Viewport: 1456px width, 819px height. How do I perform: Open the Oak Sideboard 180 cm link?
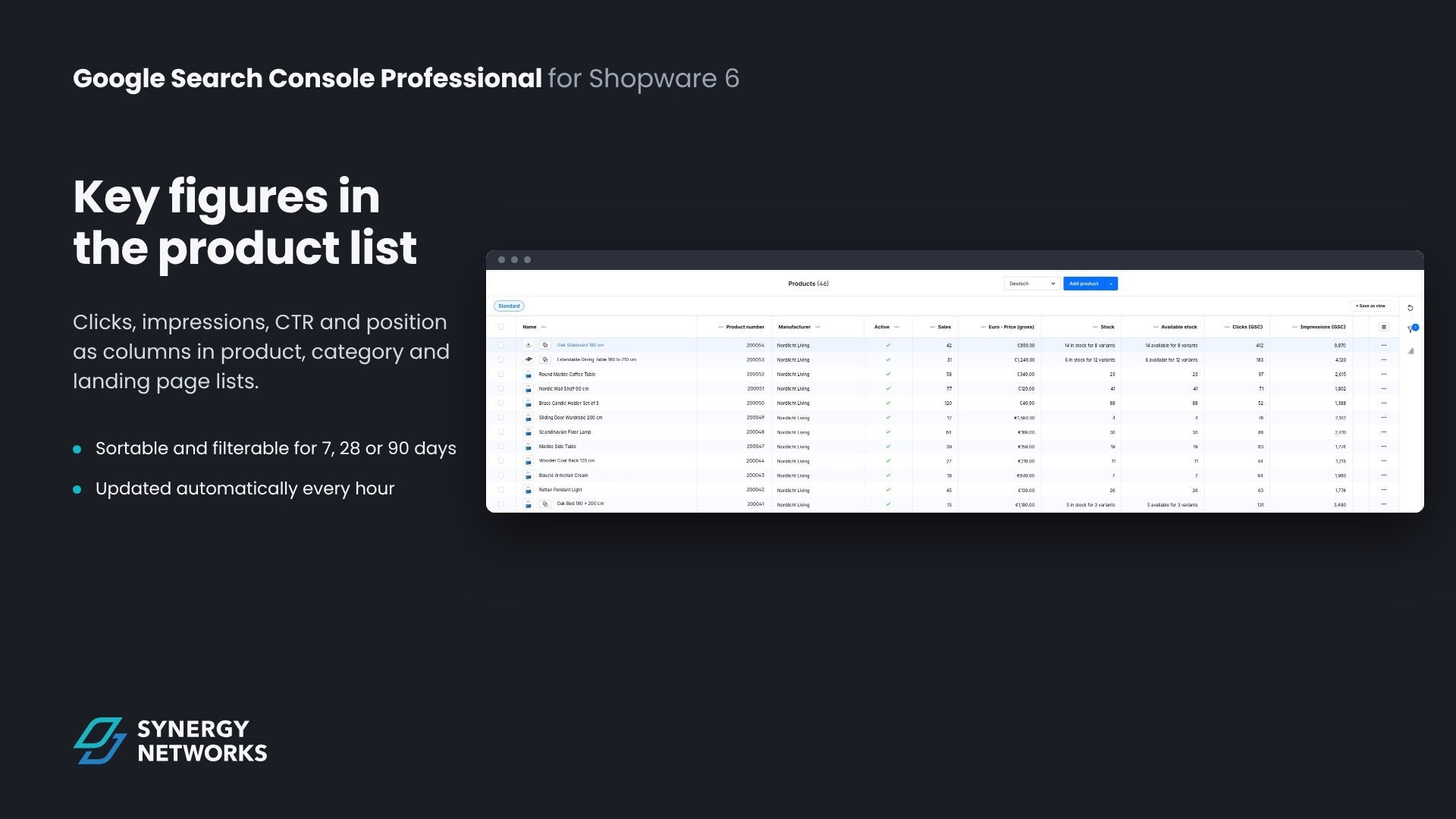(580, 345)
